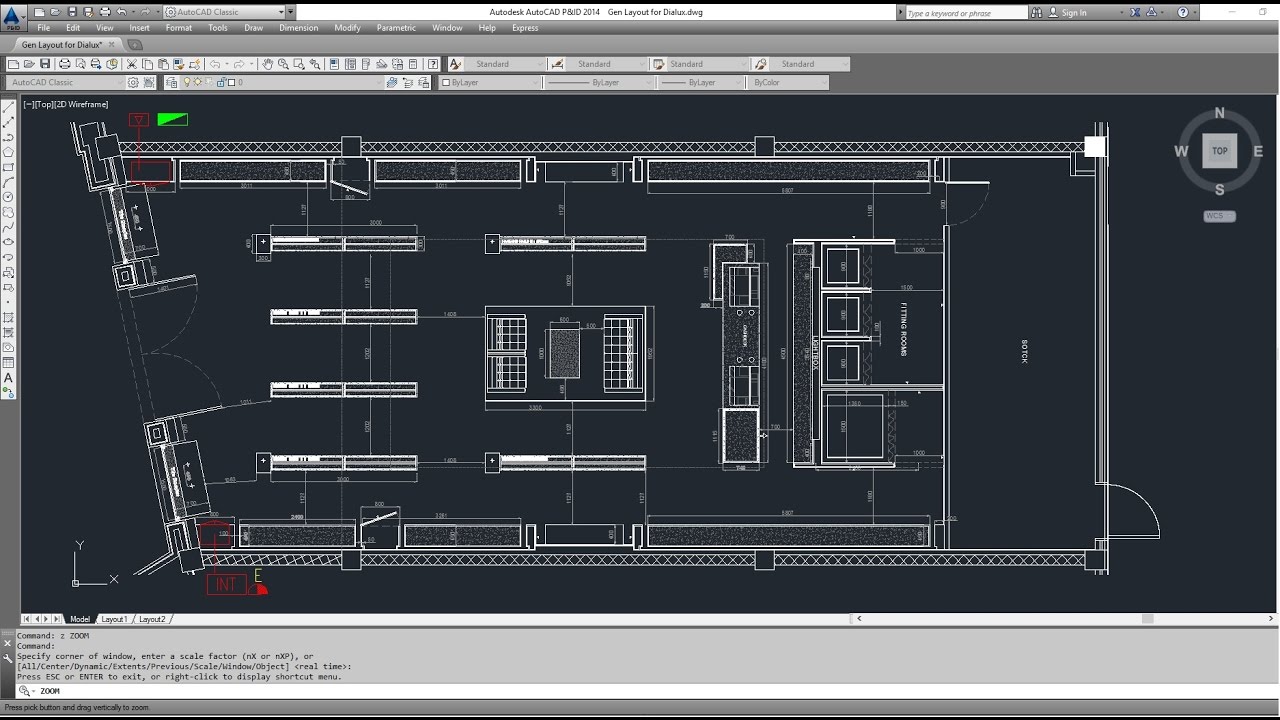
Task: Open the [2D Wireframe] visual style control
Action: tap(81, 104)
